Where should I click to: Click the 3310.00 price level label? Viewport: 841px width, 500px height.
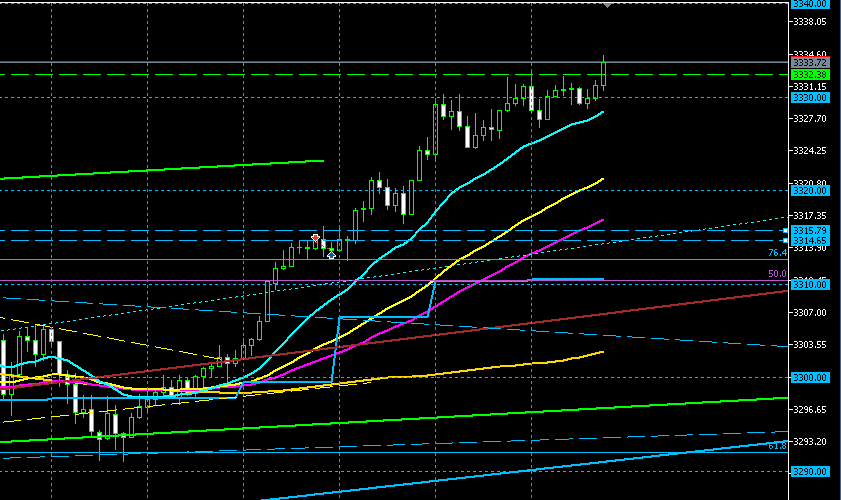[808, 284]
